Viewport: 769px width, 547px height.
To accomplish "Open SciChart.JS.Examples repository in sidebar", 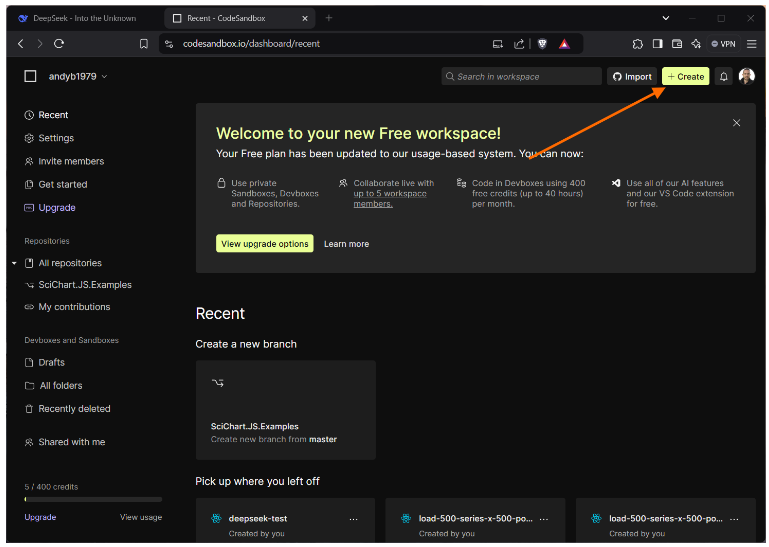I will [78, 285].
